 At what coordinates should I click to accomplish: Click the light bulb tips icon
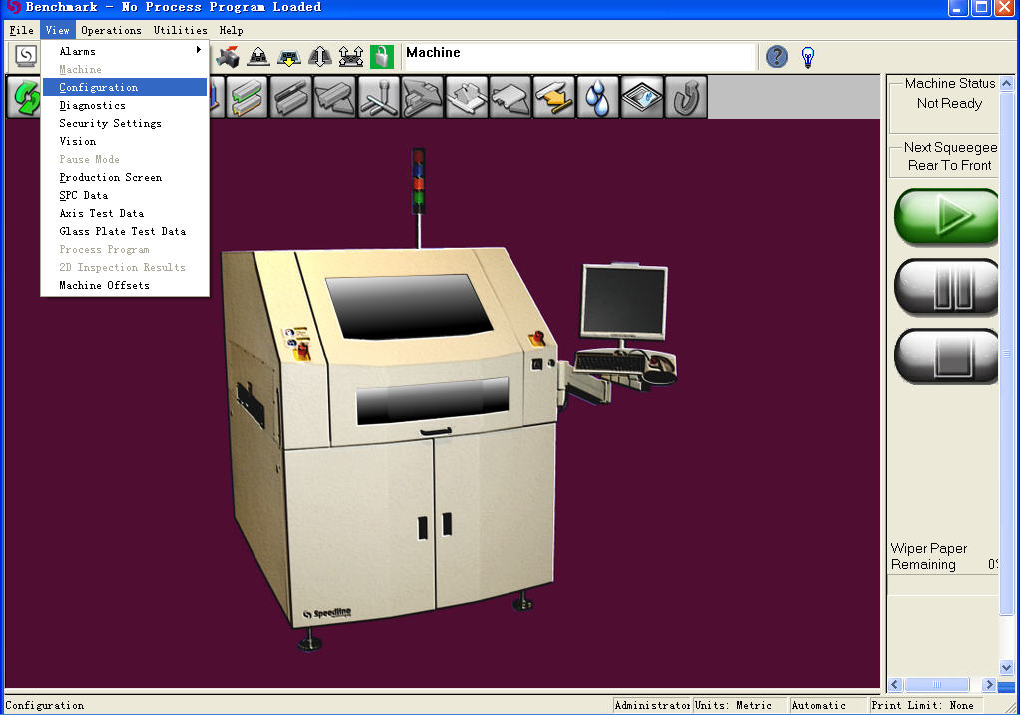click(x=808, y=57)
